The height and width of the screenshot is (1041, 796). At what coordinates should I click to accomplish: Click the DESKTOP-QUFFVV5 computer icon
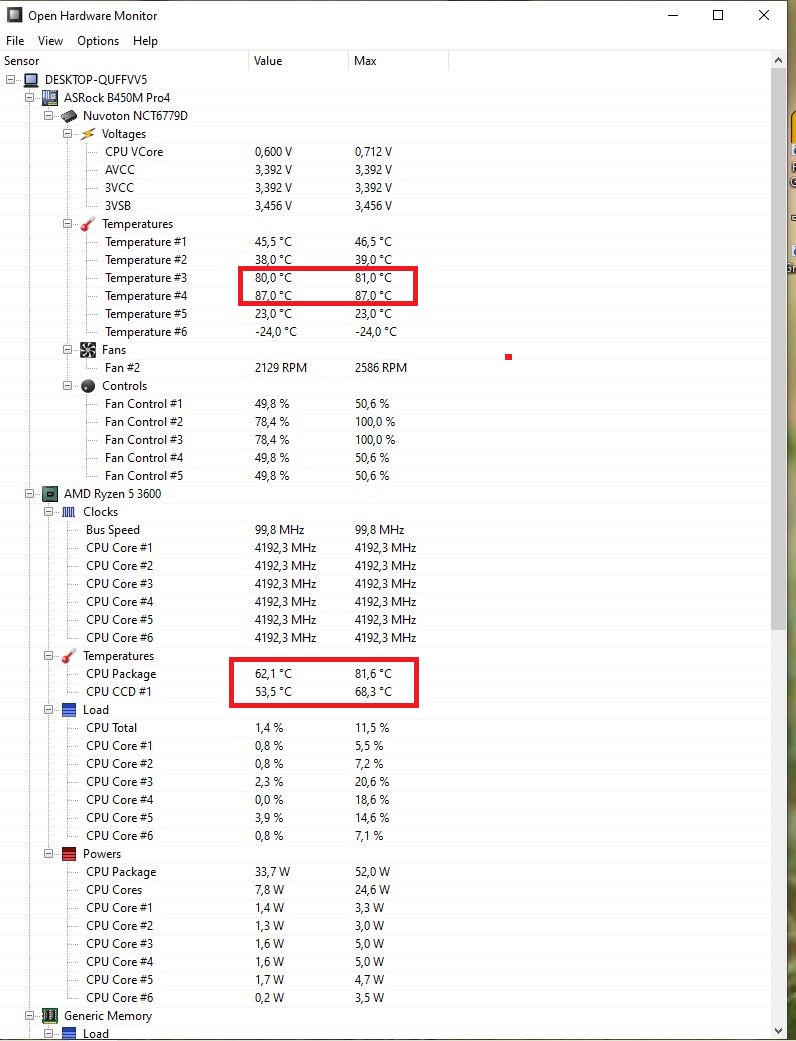[31, 80]
